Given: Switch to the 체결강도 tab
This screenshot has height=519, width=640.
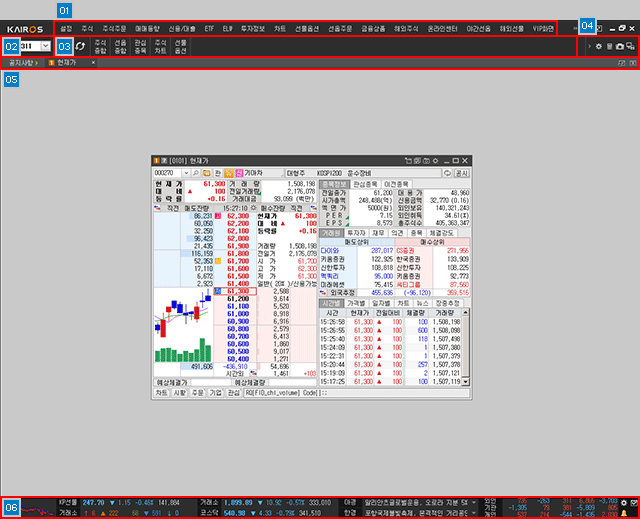Looking at the screenshot, I should click(441, 233).
